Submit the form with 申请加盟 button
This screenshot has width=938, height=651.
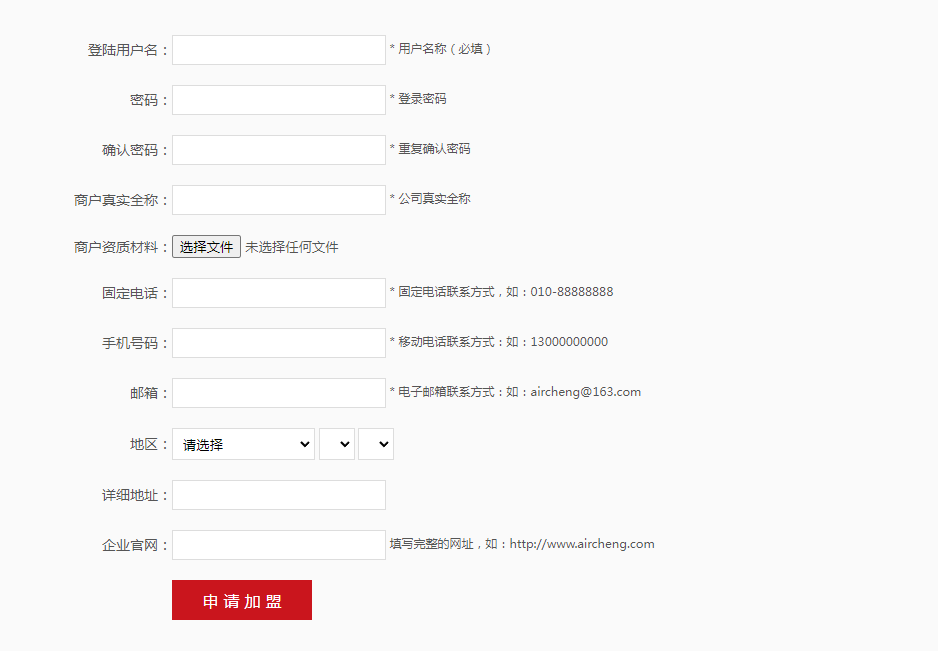[242, 600]
